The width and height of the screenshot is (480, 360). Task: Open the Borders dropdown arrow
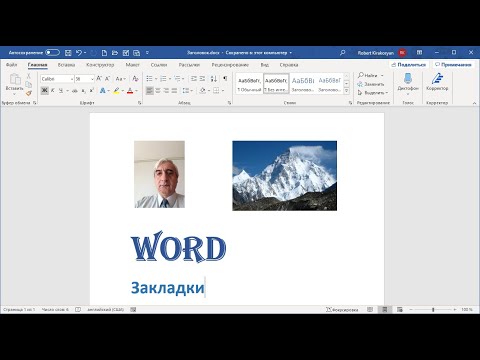(223, 91)
